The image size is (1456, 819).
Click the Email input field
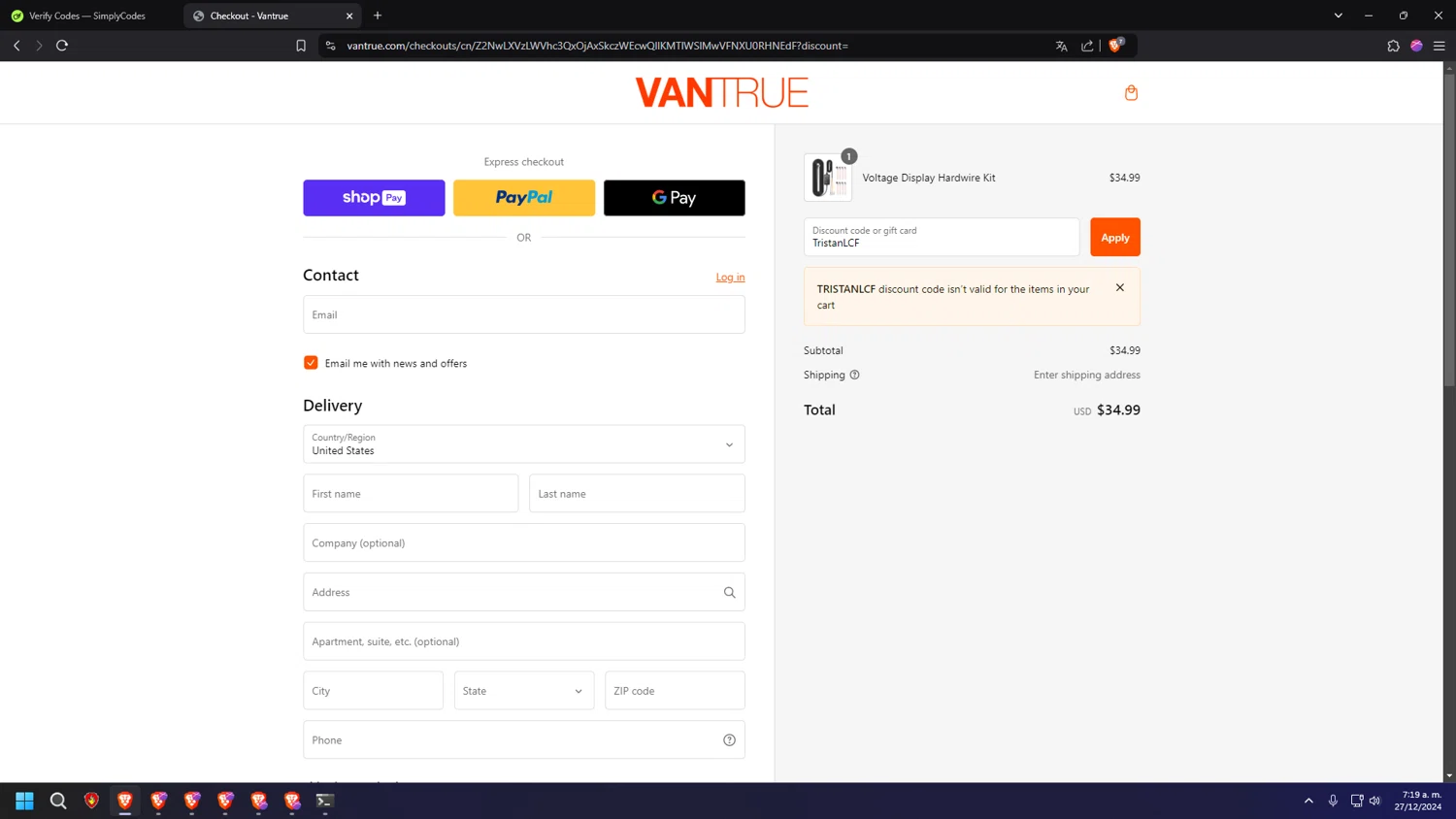tap(524, 314)
